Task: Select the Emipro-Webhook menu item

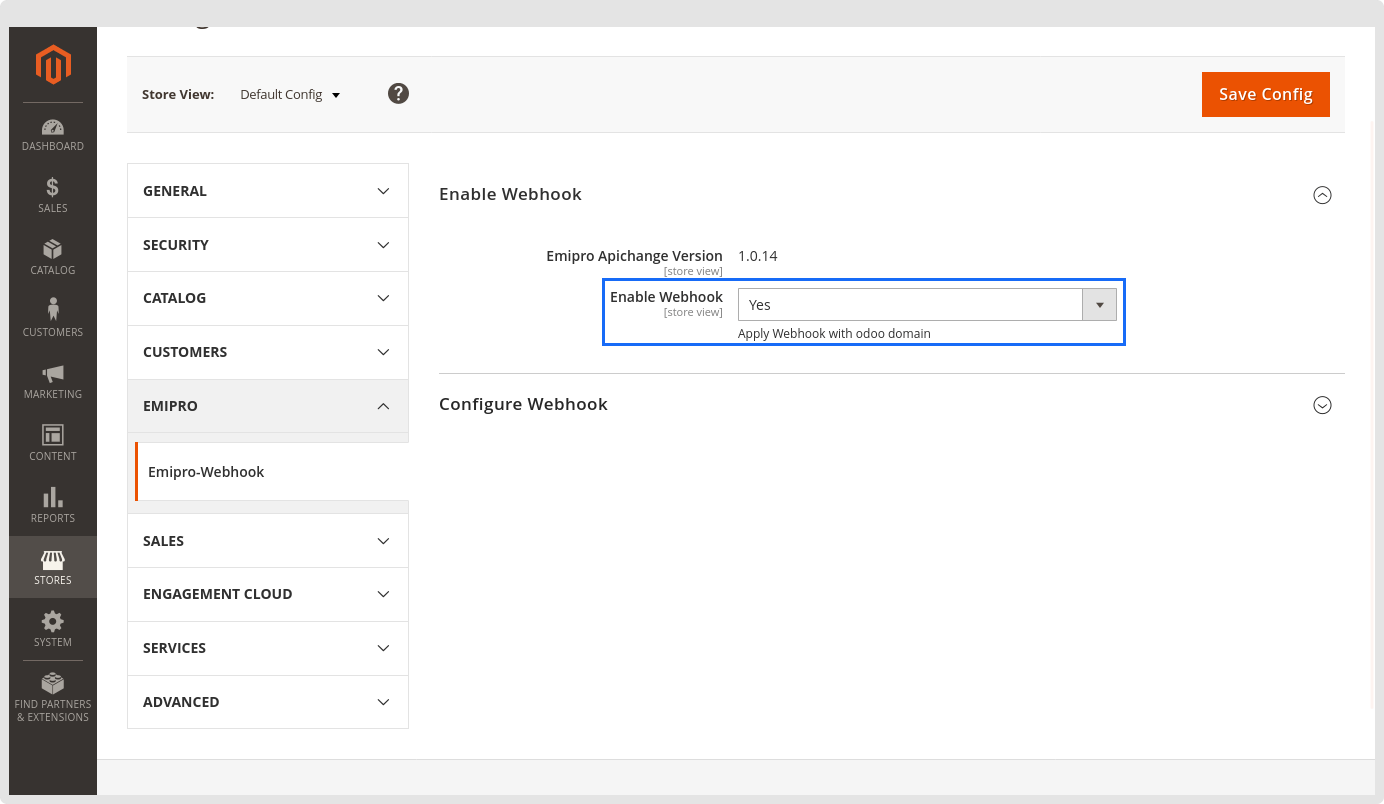Action: click(206, 472)
